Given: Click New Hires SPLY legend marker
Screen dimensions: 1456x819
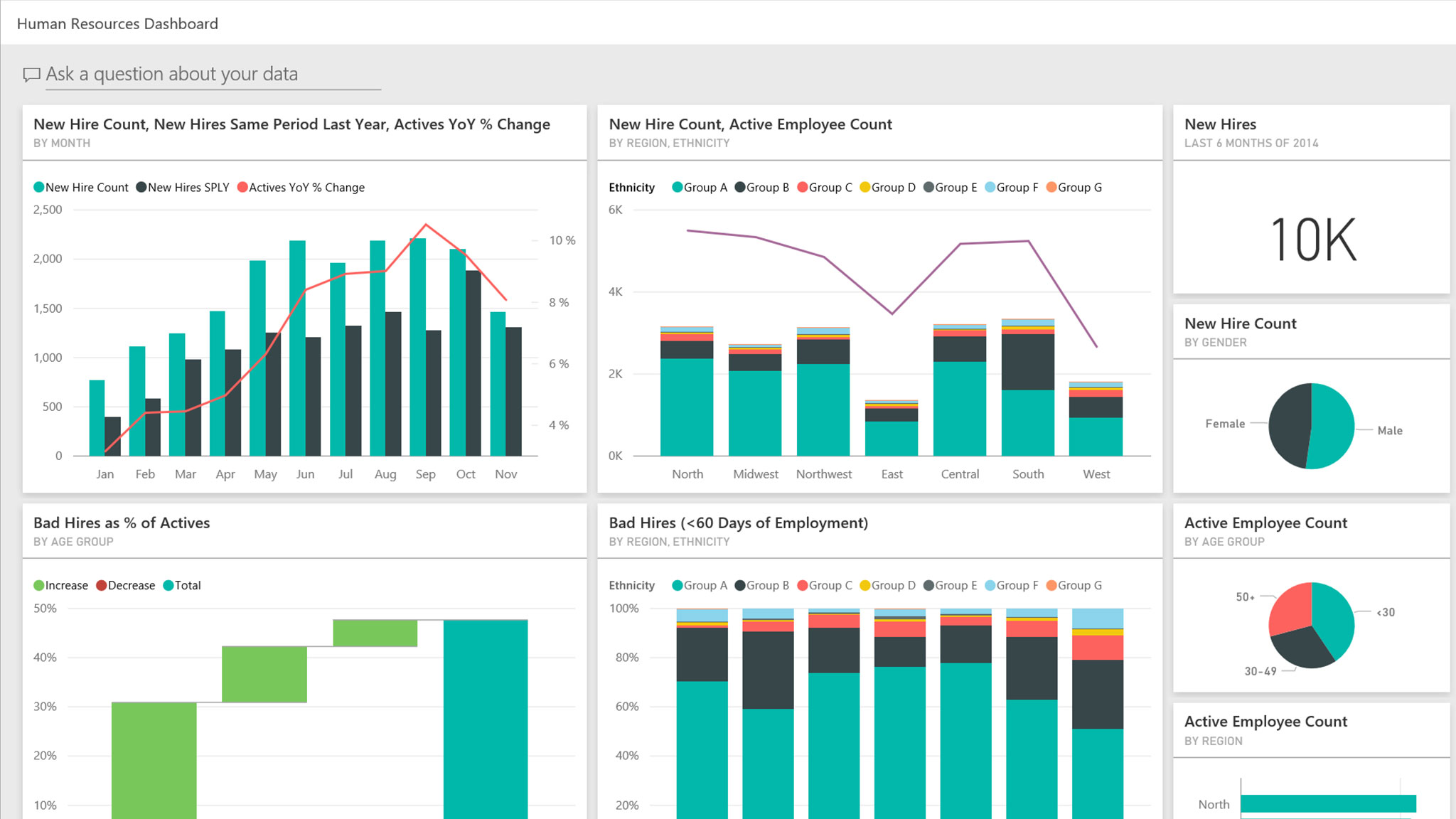Looking at the screenshot, I should [x=141, y=188].
